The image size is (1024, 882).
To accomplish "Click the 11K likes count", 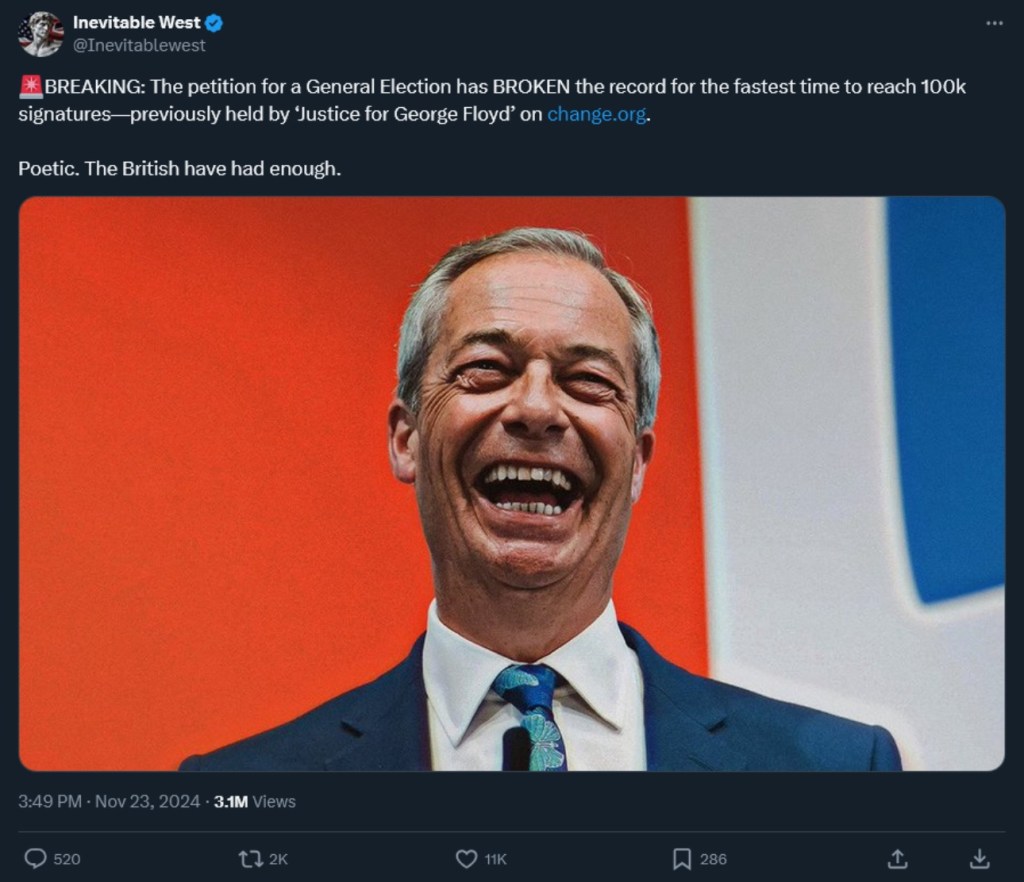I will click(496, 859).
